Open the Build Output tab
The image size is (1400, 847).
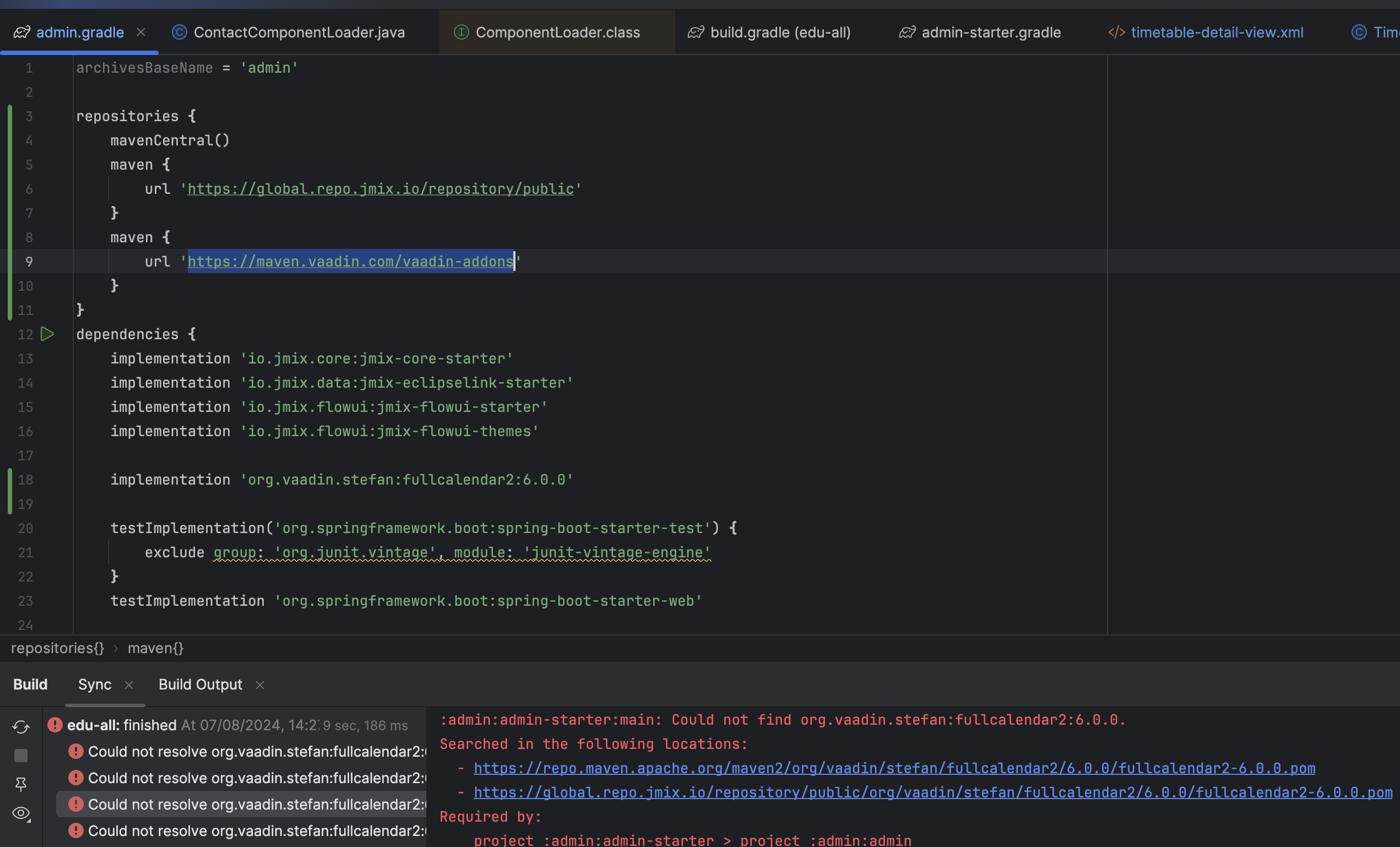tap(200, 685)
